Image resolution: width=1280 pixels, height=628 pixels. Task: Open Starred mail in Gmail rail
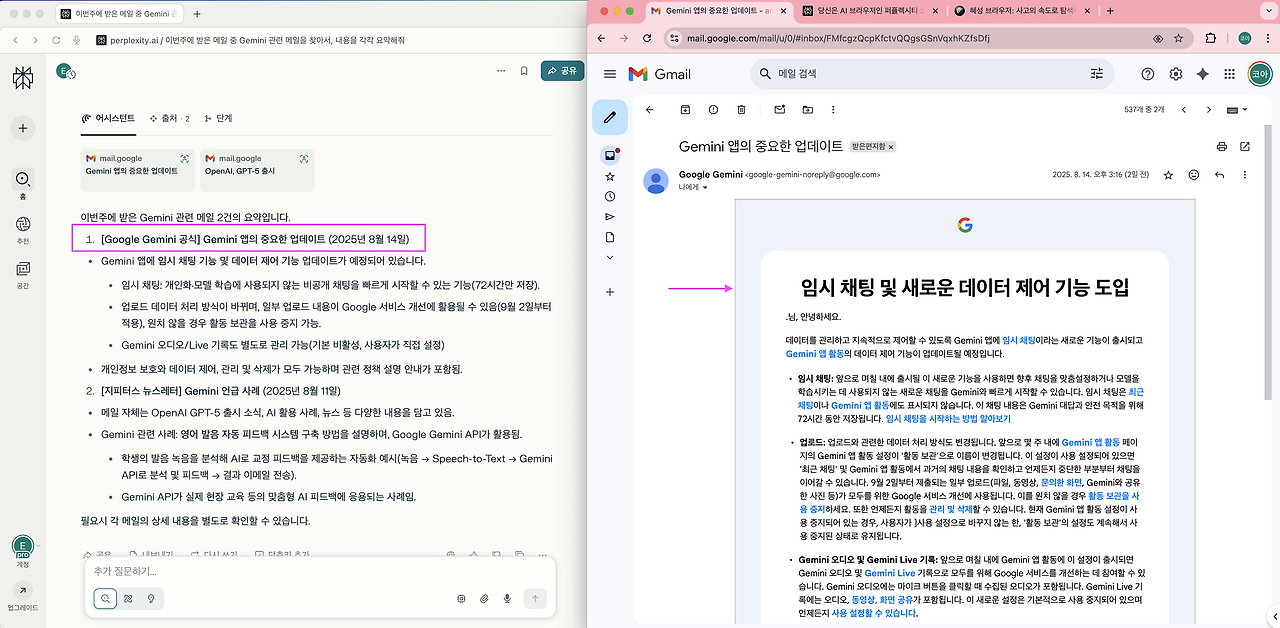click(x=610, y=176)
